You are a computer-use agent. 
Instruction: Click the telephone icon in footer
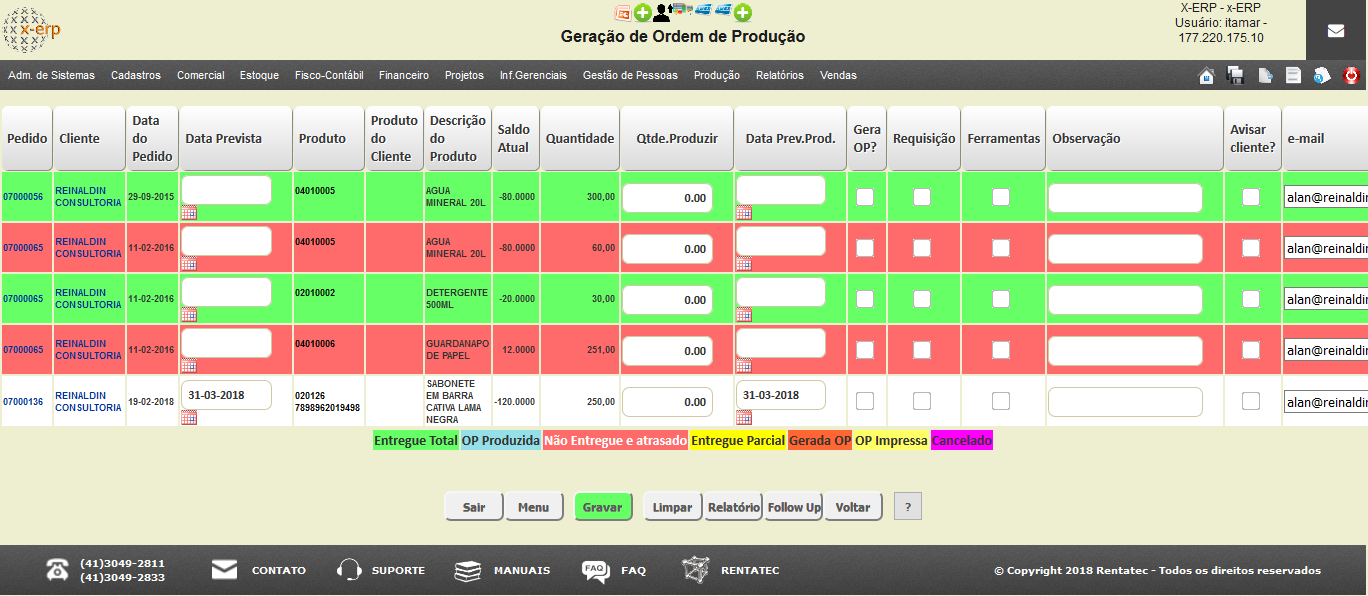click(57, 570)
